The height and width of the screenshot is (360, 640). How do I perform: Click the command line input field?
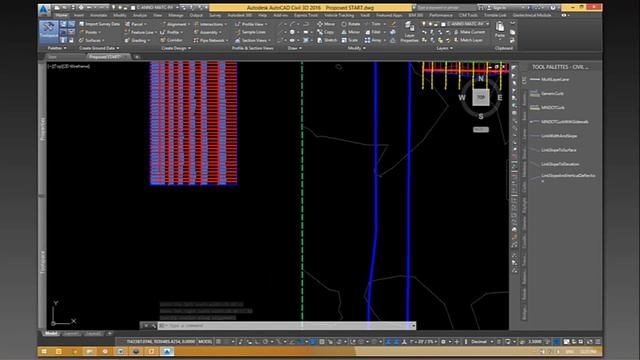click(286, 326)
